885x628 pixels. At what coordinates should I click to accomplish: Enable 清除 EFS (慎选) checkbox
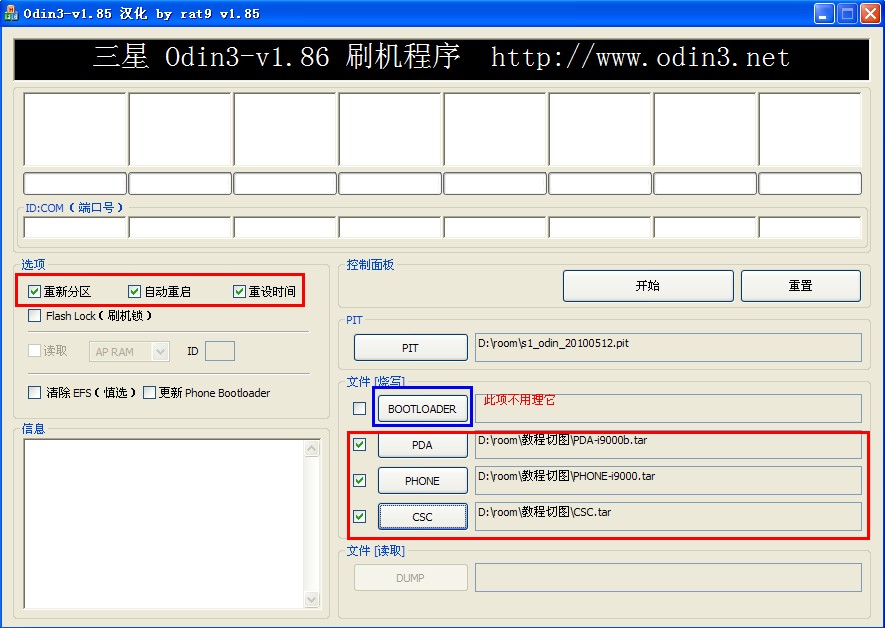(34, 392)
